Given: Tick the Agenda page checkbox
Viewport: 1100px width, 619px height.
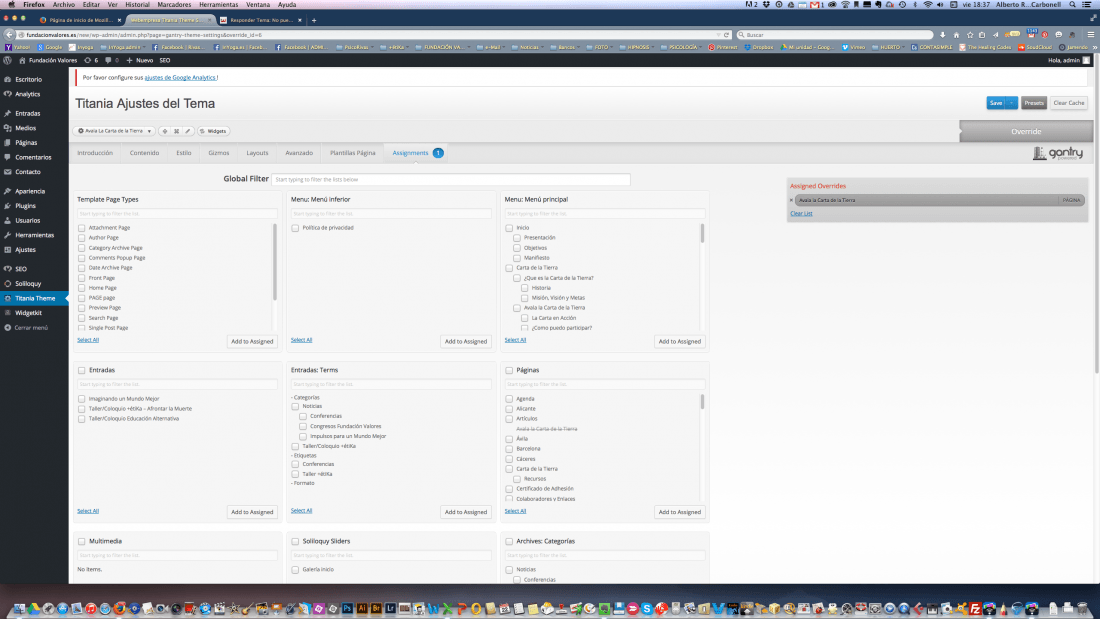Looking at the screenshot, I should click(509, 399).
